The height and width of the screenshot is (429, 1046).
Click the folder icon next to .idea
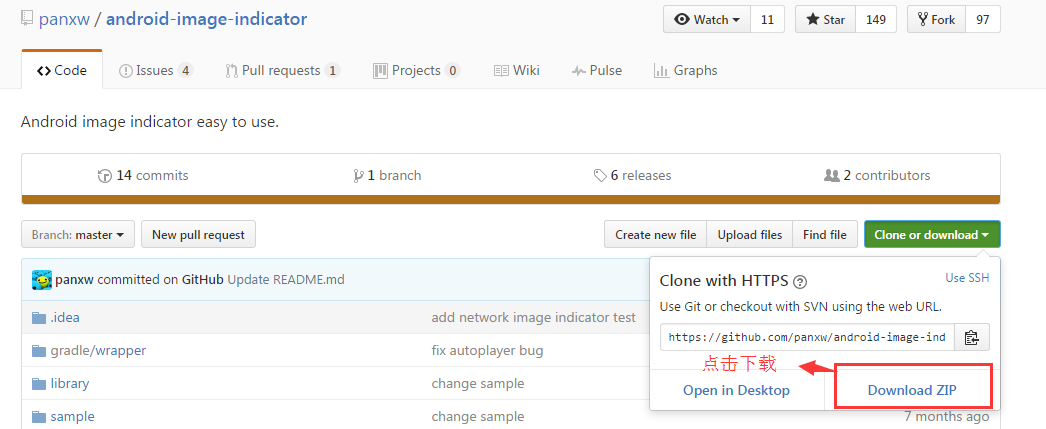39,318
